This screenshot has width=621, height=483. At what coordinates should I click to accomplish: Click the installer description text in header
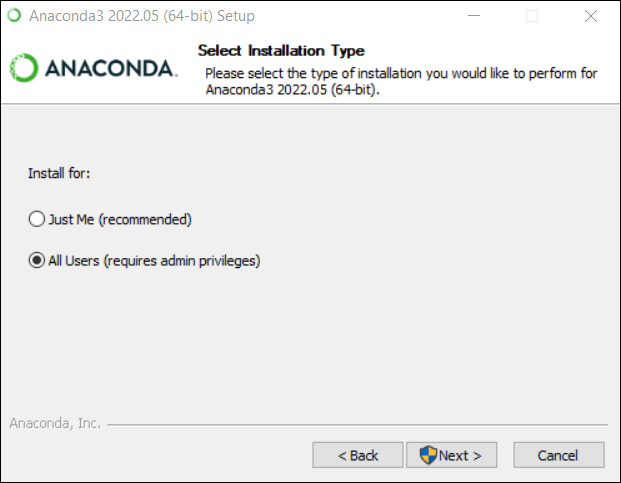400,81
